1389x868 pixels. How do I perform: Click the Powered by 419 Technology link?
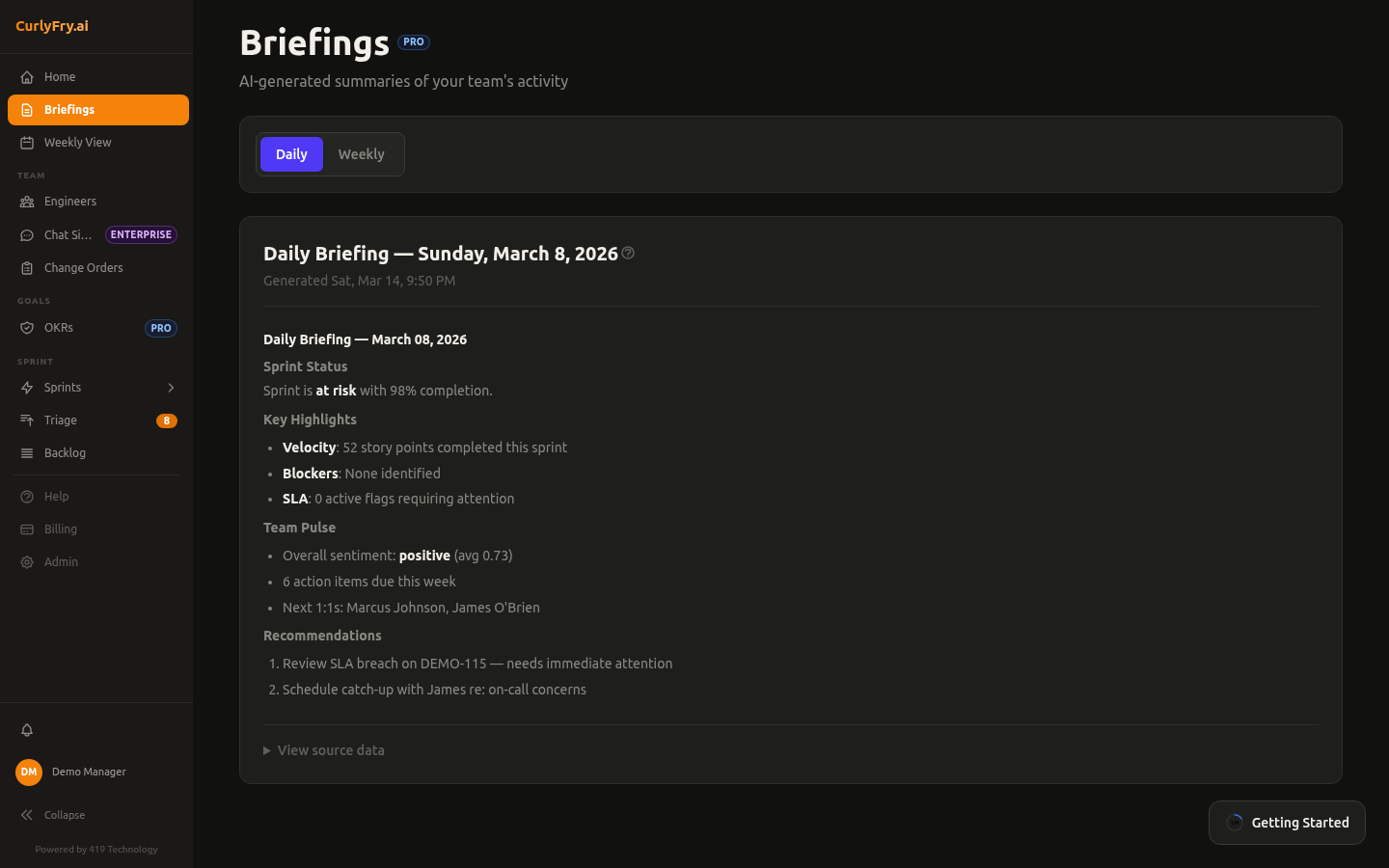pos(95,849)
